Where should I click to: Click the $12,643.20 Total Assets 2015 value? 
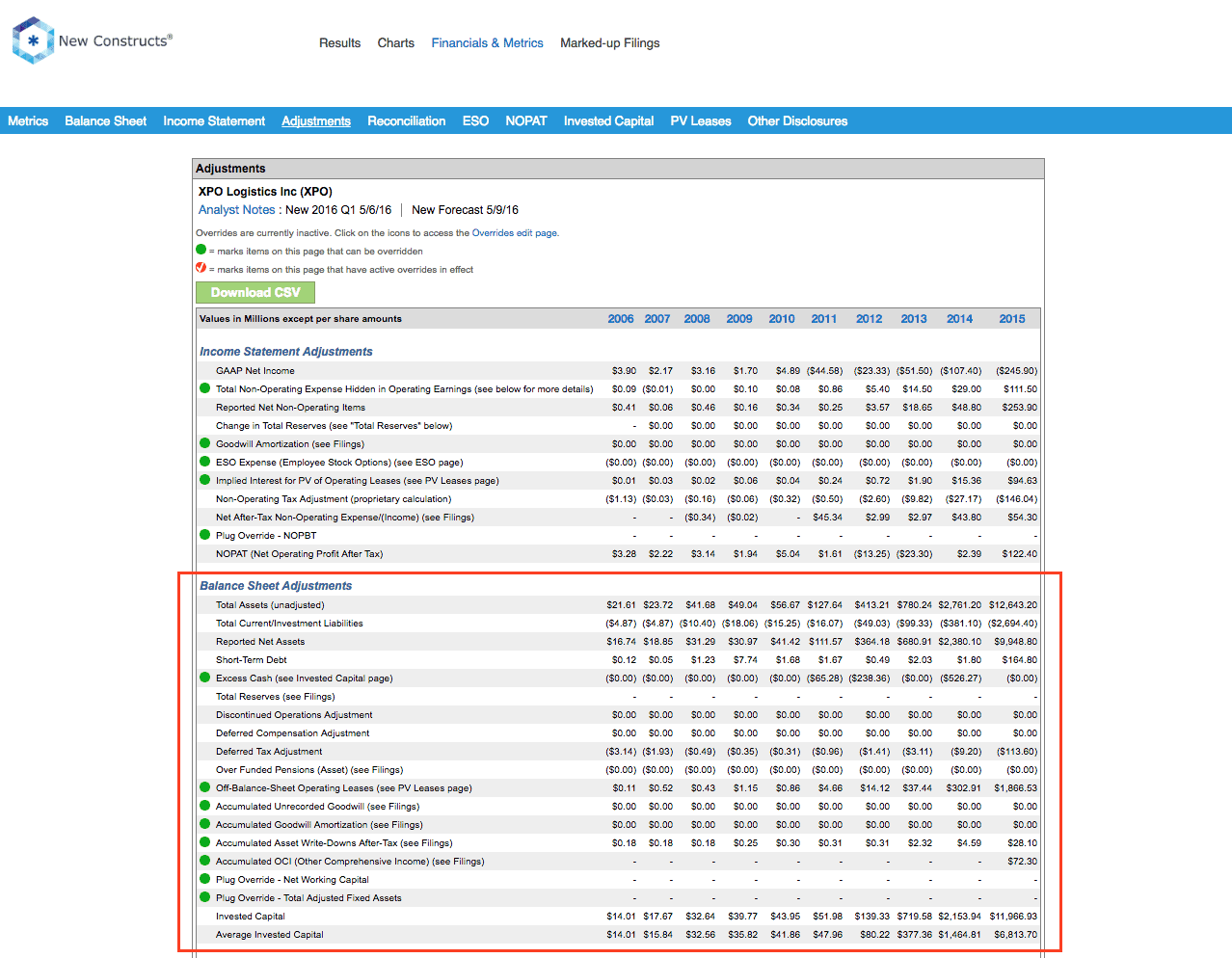(x=1013, y=605)
